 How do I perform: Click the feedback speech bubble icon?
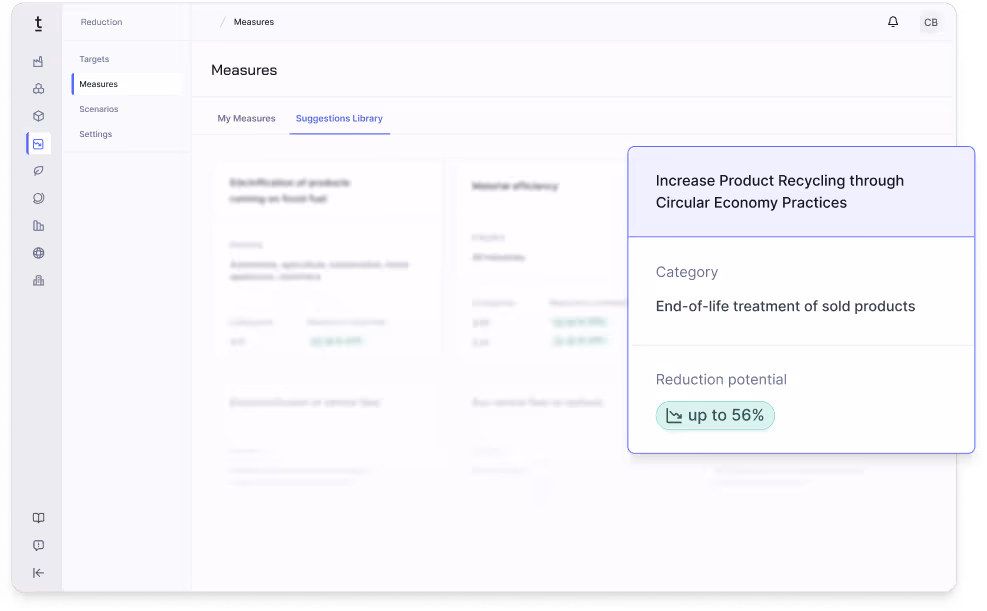click(x=38, y=545)
